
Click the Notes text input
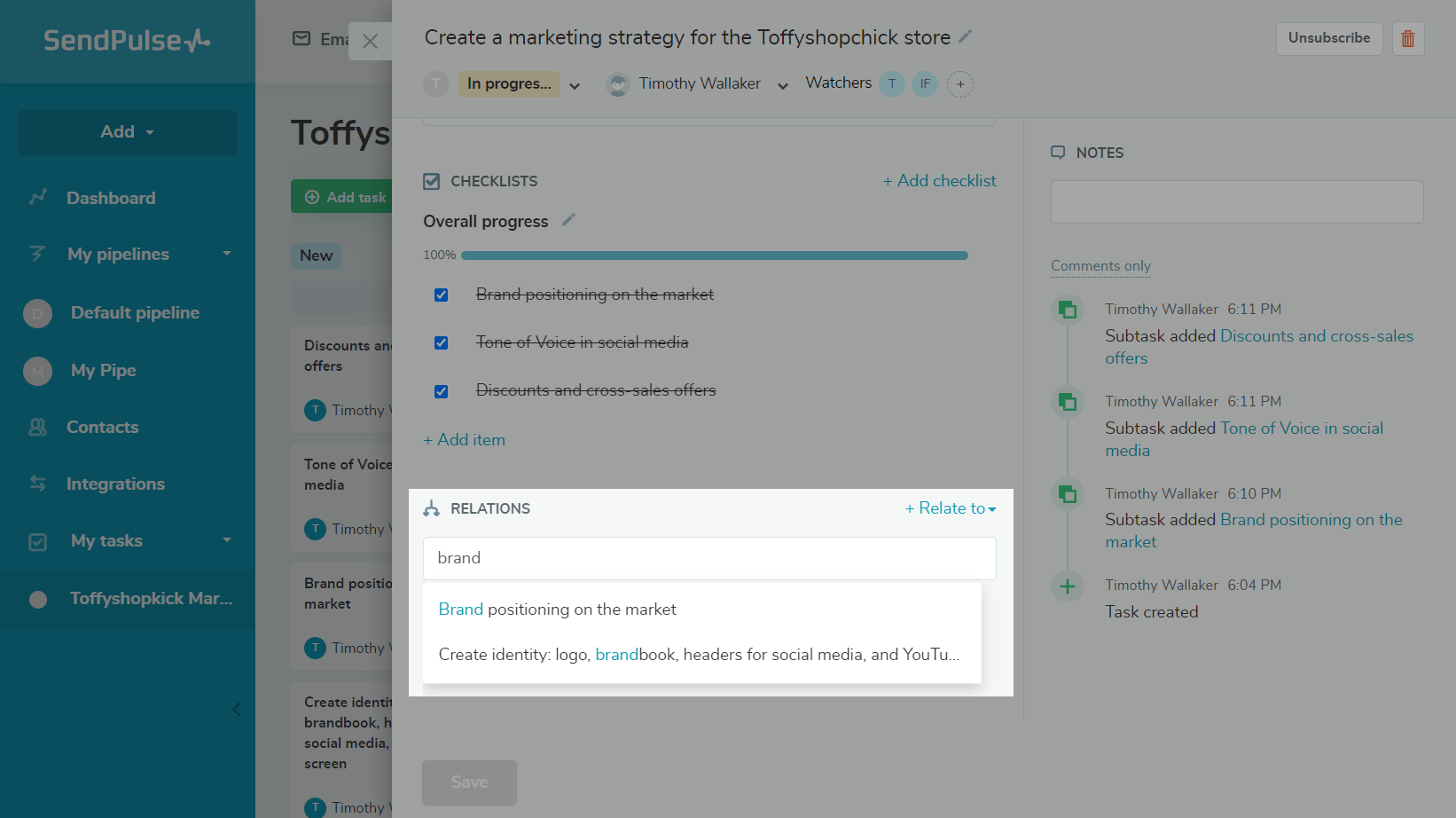(1237, 202)
